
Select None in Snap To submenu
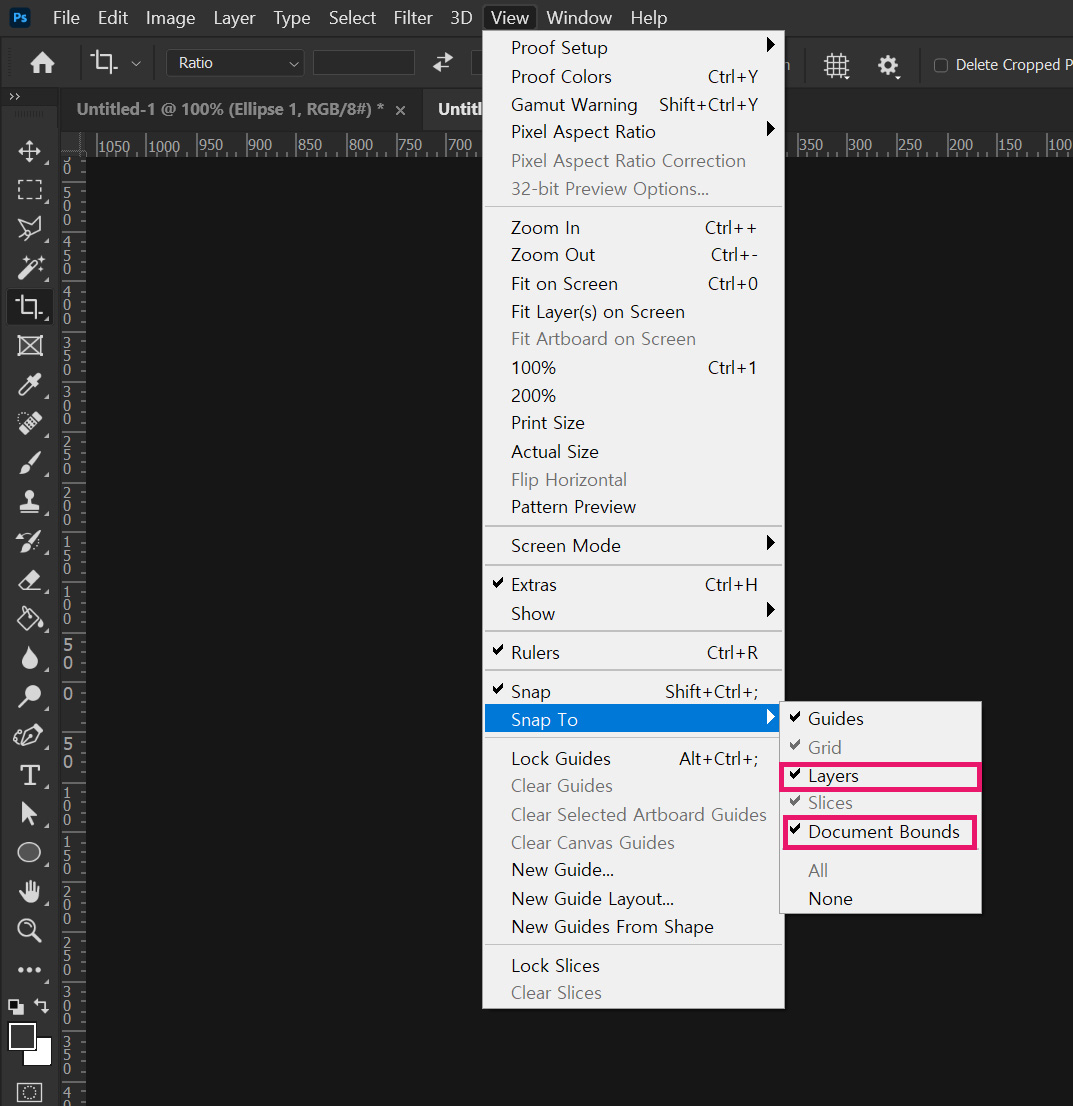[880, 899]
